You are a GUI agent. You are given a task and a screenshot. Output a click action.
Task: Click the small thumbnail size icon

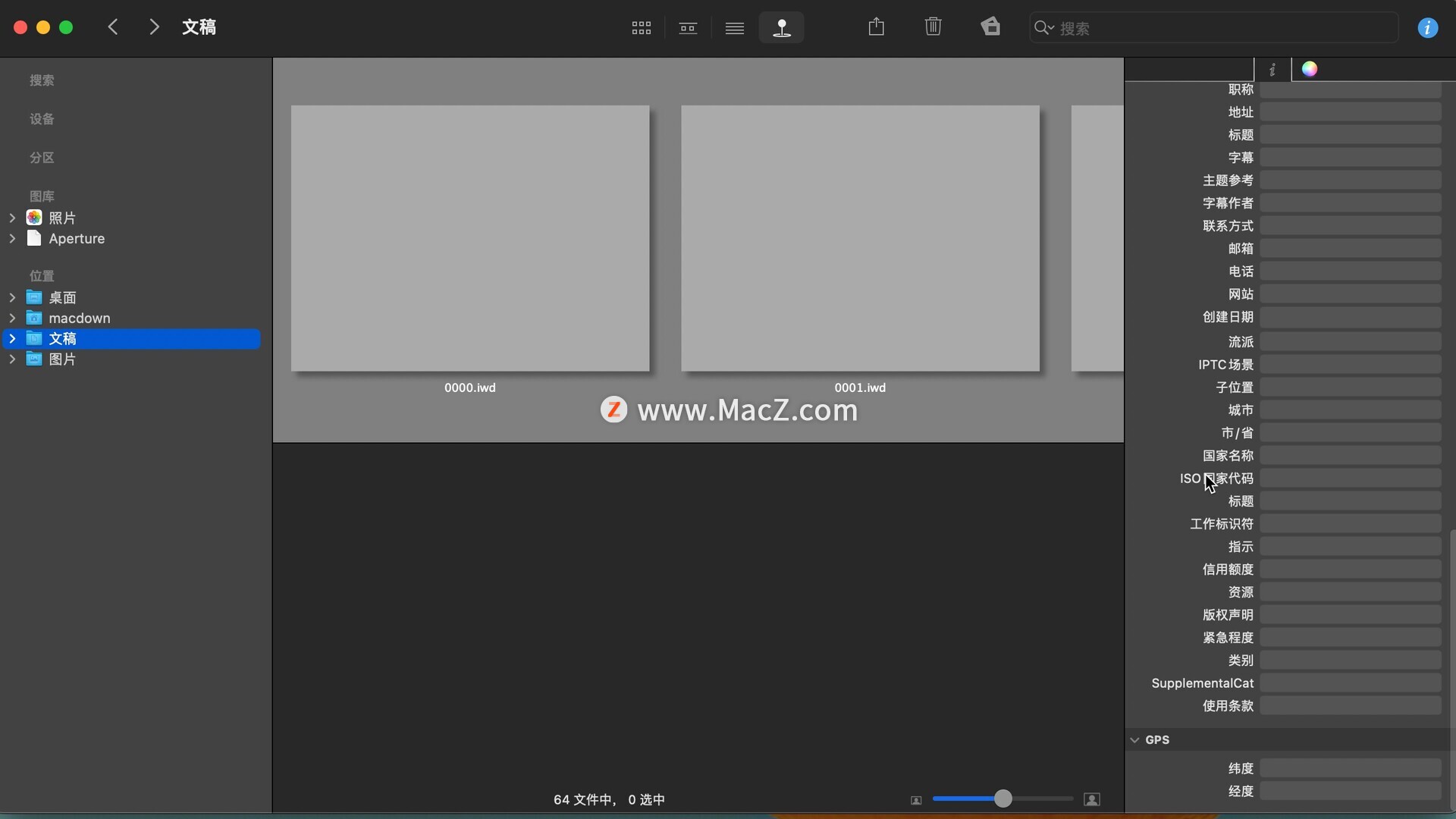point(916,800)
